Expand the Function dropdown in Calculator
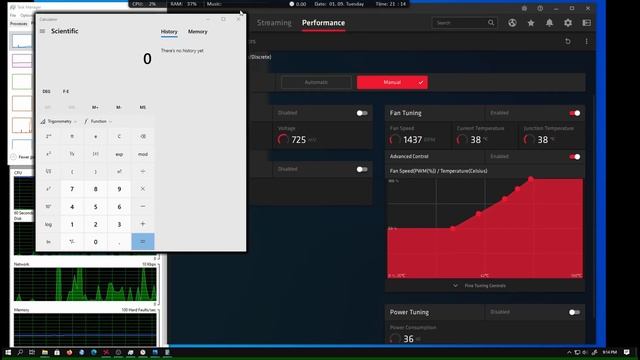This screenshot has height=360, width=640. 98,121
